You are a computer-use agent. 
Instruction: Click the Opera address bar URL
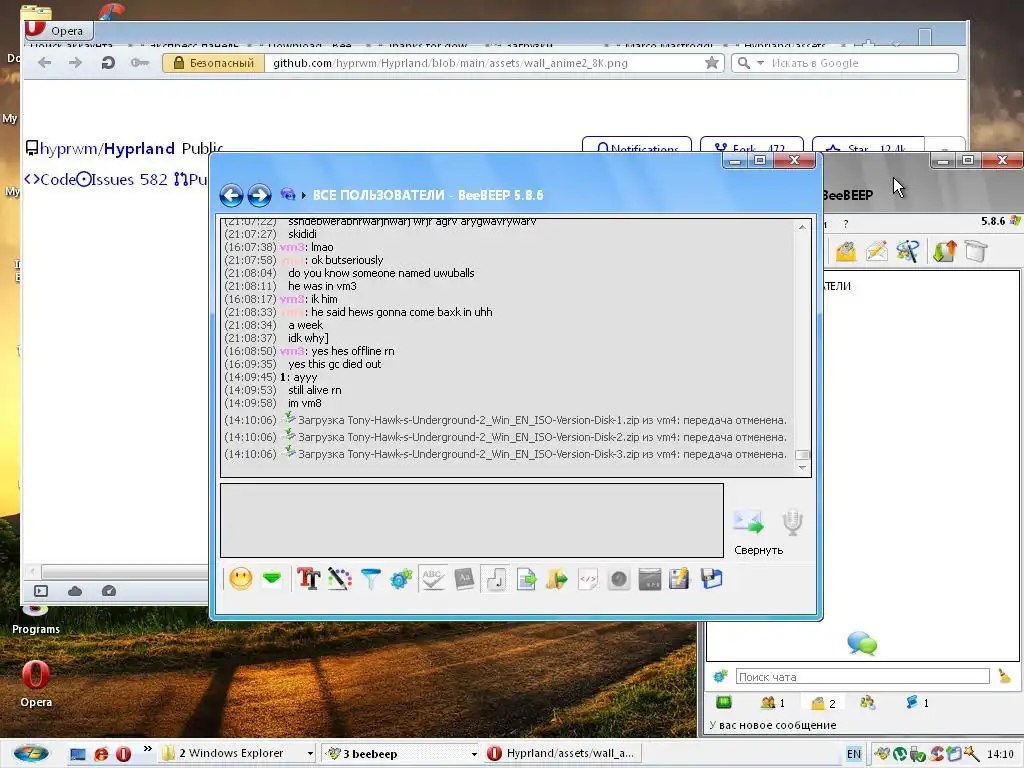[450, 63]
